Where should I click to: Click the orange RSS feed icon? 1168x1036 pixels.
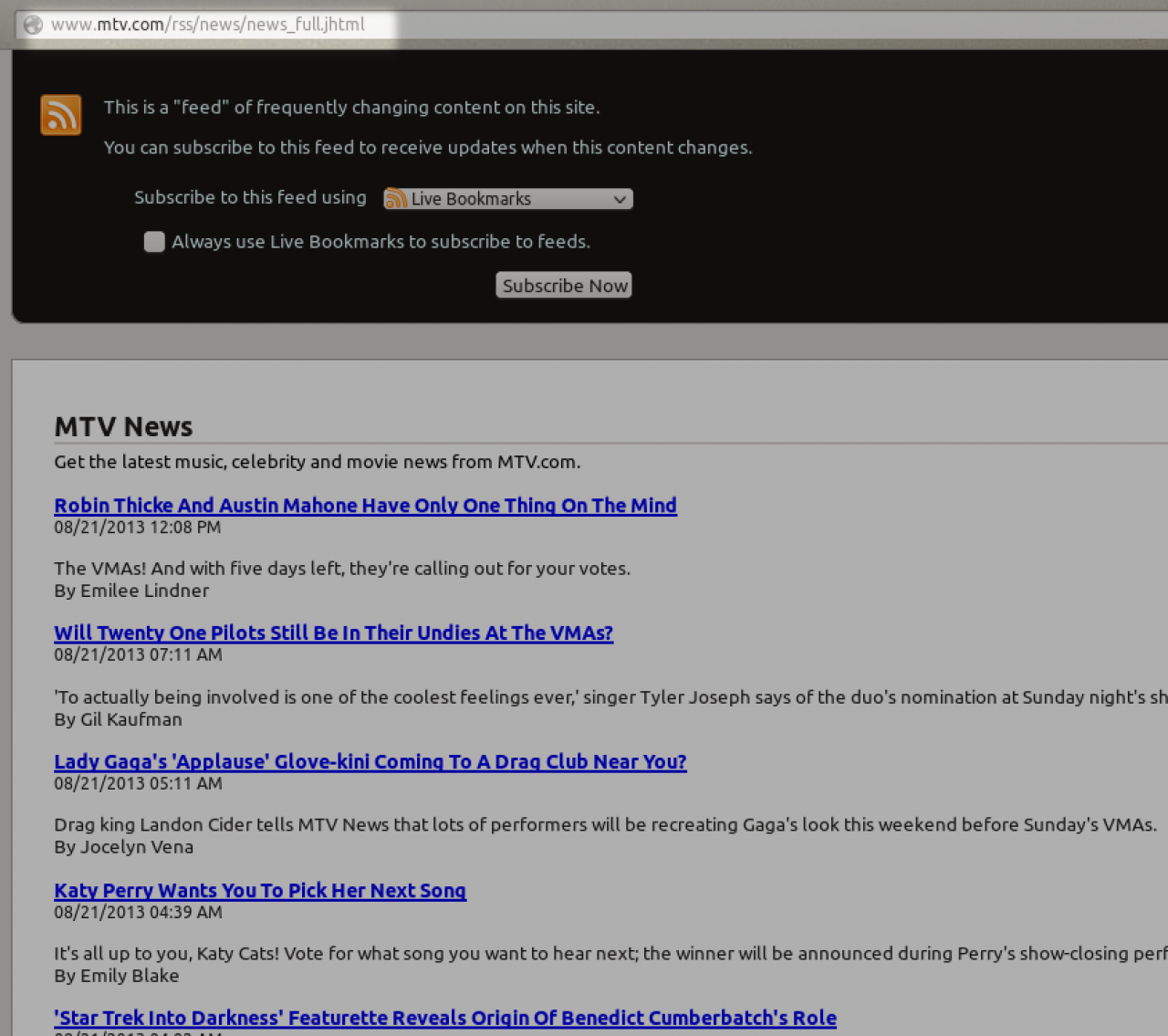click(61, 115)
